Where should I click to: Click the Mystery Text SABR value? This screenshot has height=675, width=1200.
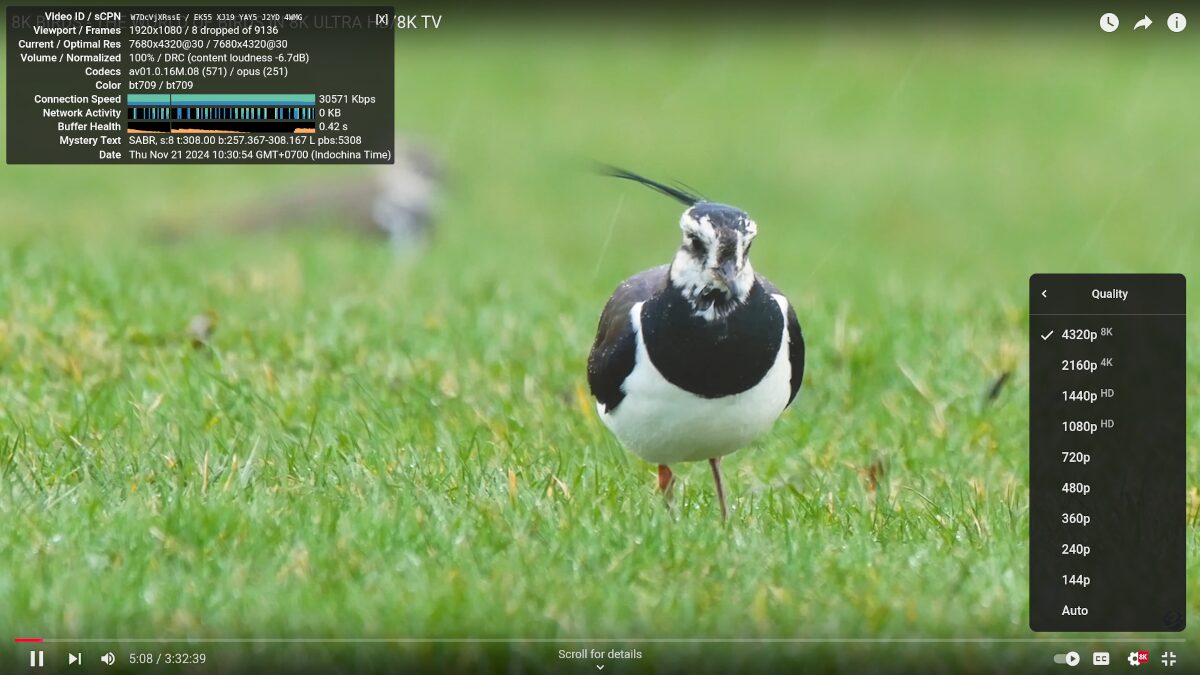(x=245, y=141)
